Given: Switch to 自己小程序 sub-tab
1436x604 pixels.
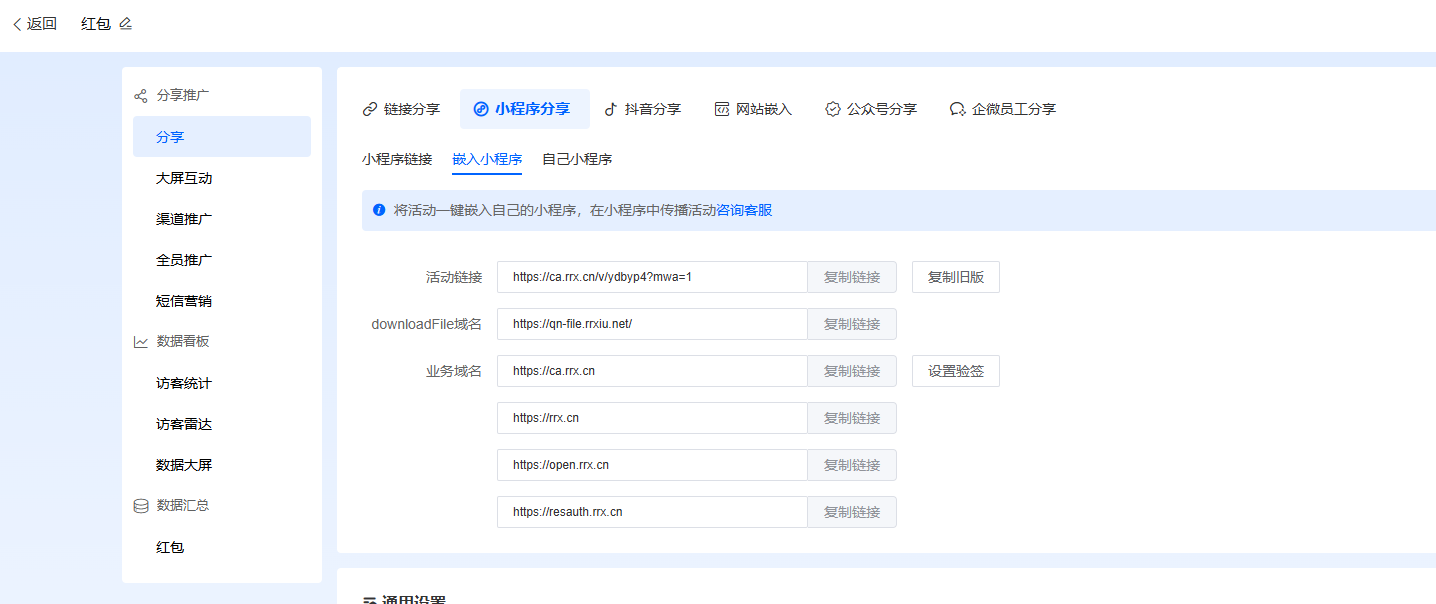Looking at the screenshot, I should coord(577,159).
